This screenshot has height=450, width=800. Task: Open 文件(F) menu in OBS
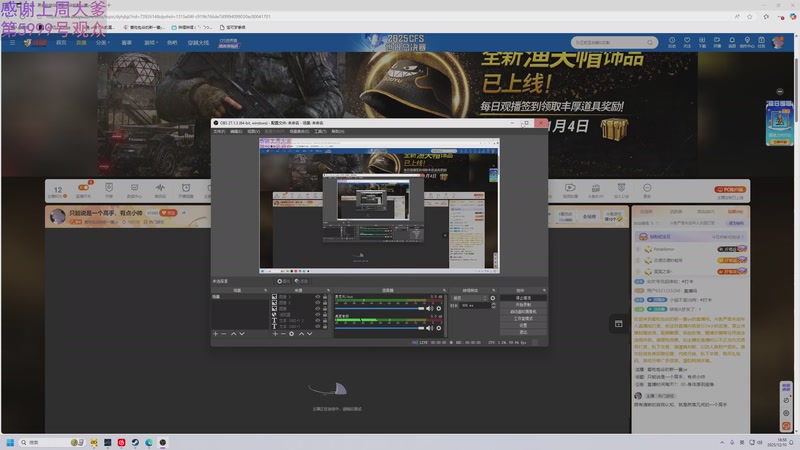(x=219, y=131)
